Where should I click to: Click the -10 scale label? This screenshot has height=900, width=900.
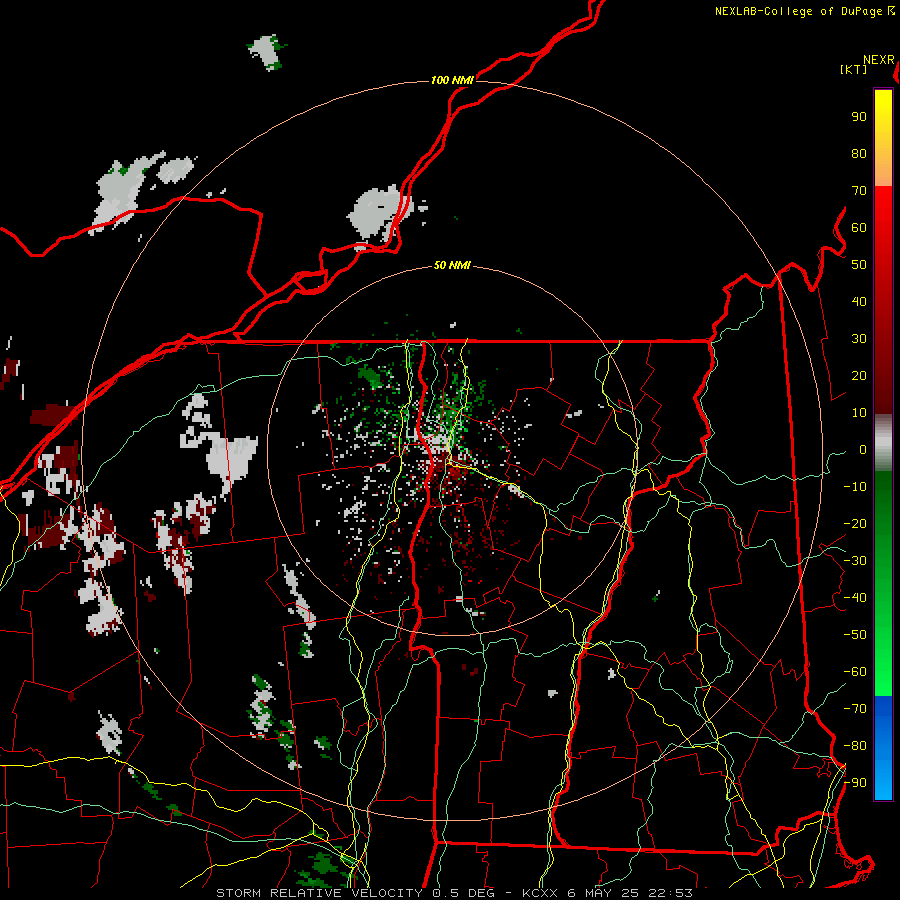(855, 487)
